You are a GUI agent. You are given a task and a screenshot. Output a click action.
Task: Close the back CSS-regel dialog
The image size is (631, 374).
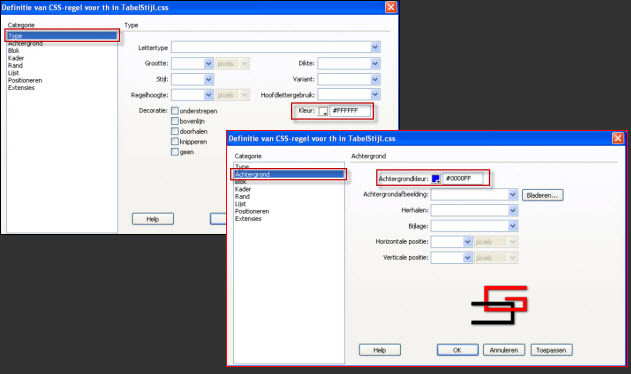(391, 7)
